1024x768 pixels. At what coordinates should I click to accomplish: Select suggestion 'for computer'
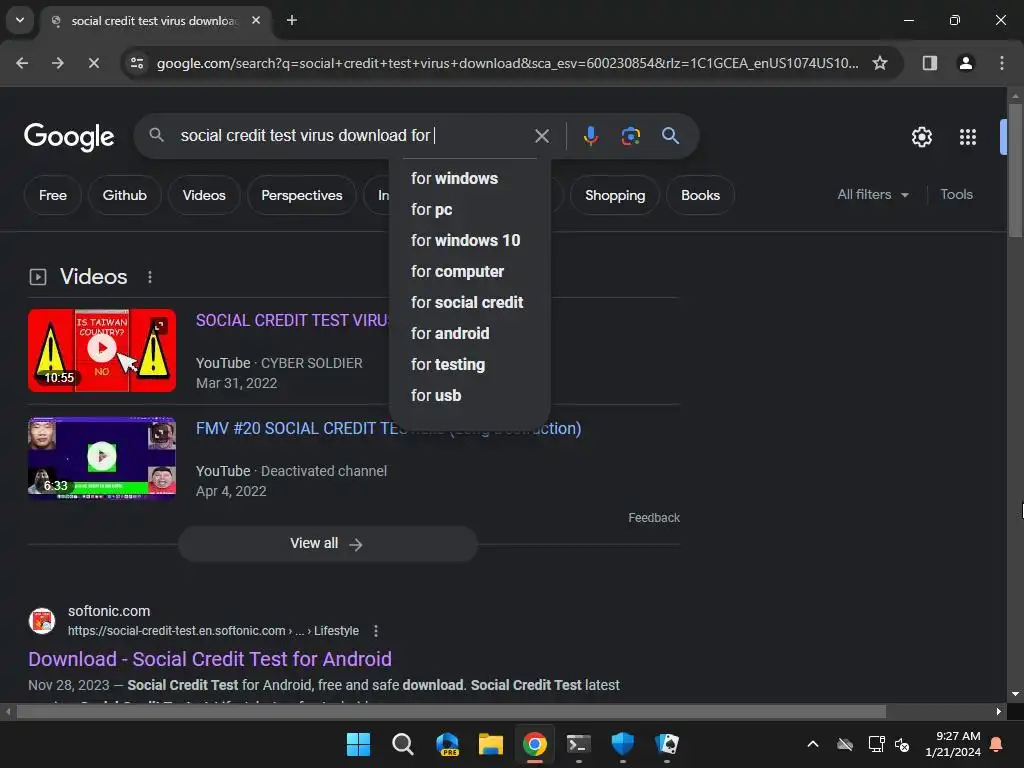coord(470,272)
